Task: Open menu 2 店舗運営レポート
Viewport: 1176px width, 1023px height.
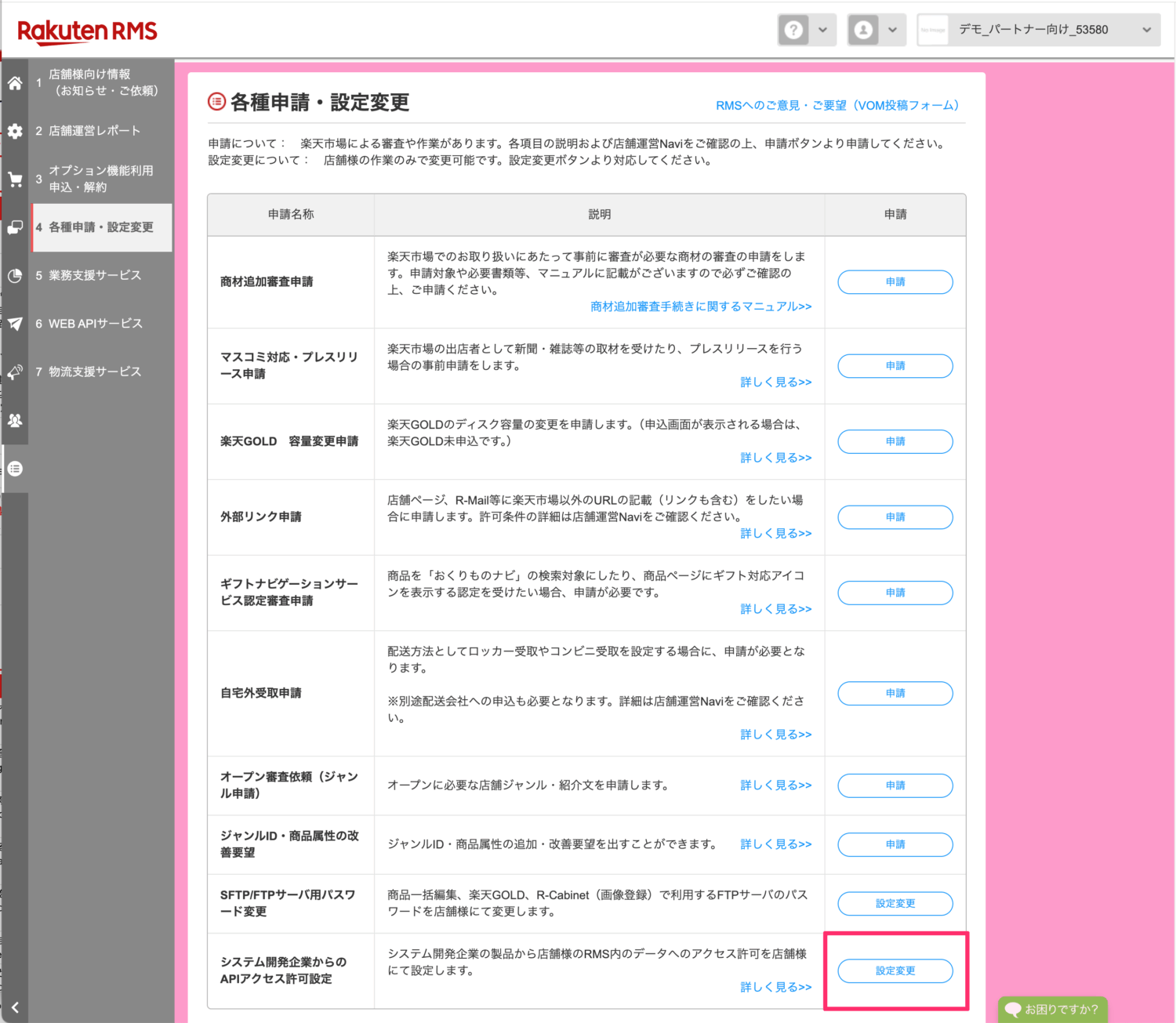Action: click(102, 131)
